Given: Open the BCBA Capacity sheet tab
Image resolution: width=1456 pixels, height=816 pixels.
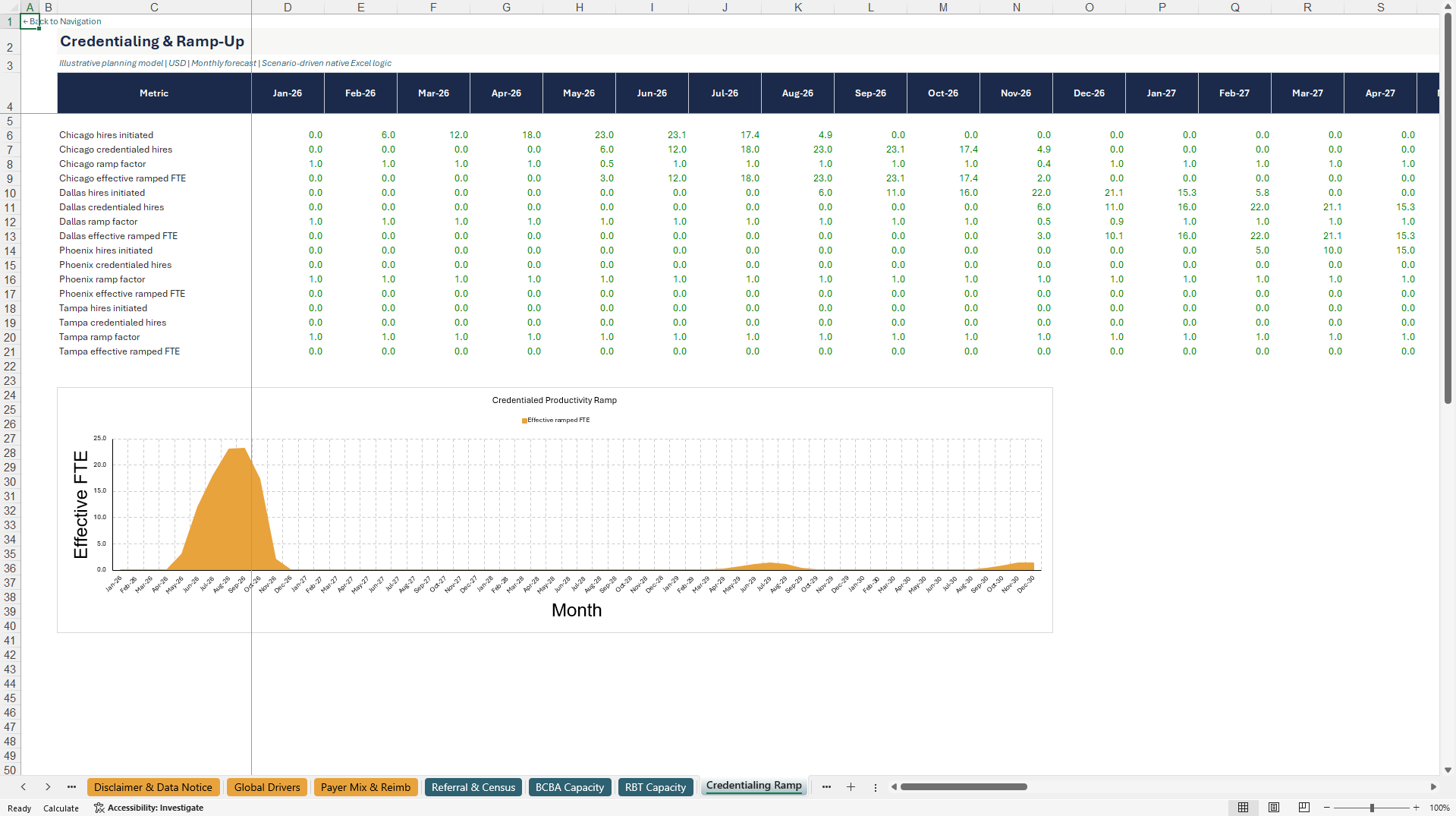Looking at the screenshot, I should [570, 787].
